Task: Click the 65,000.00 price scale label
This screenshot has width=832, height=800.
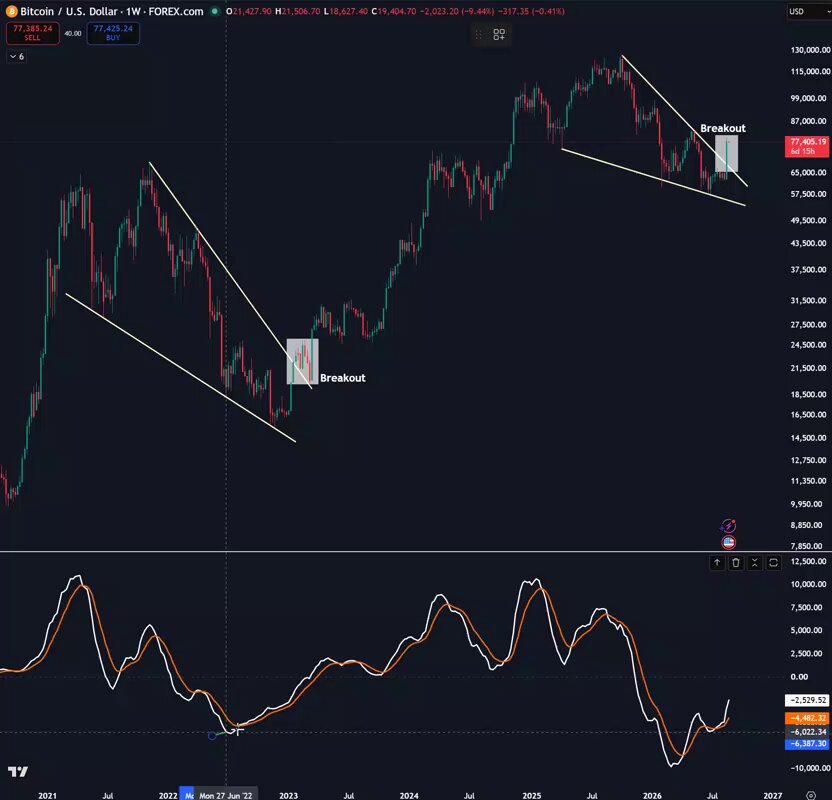Action: click(810, 172)
